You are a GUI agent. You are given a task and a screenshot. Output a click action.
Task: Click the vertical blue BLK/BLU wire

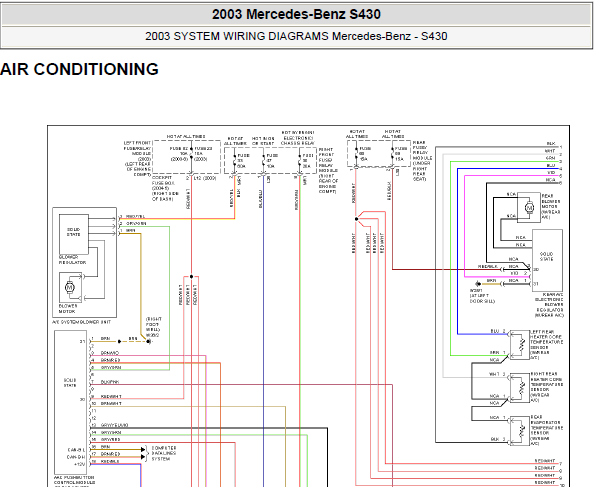tap(263, 330)
